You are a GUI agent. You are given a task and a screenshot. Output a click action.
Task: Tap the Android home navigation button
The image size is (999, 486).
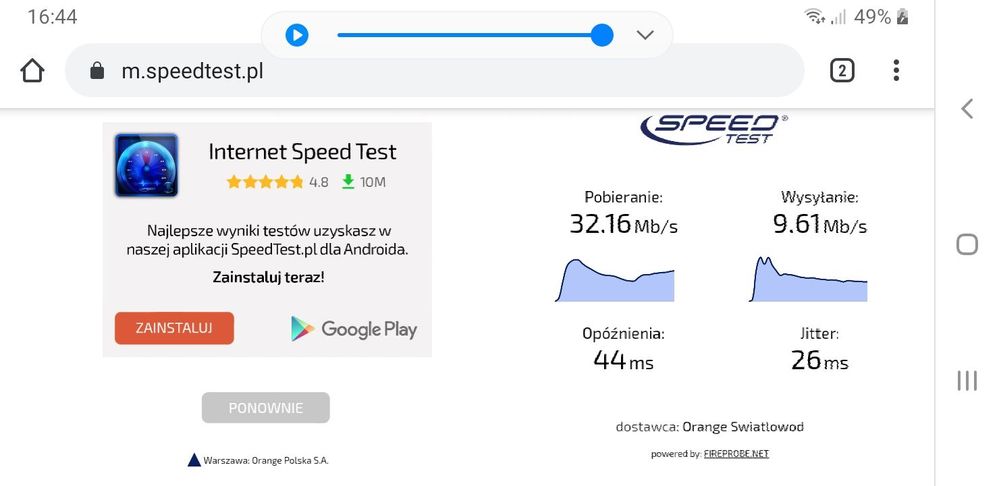click(x=966, y=245)
